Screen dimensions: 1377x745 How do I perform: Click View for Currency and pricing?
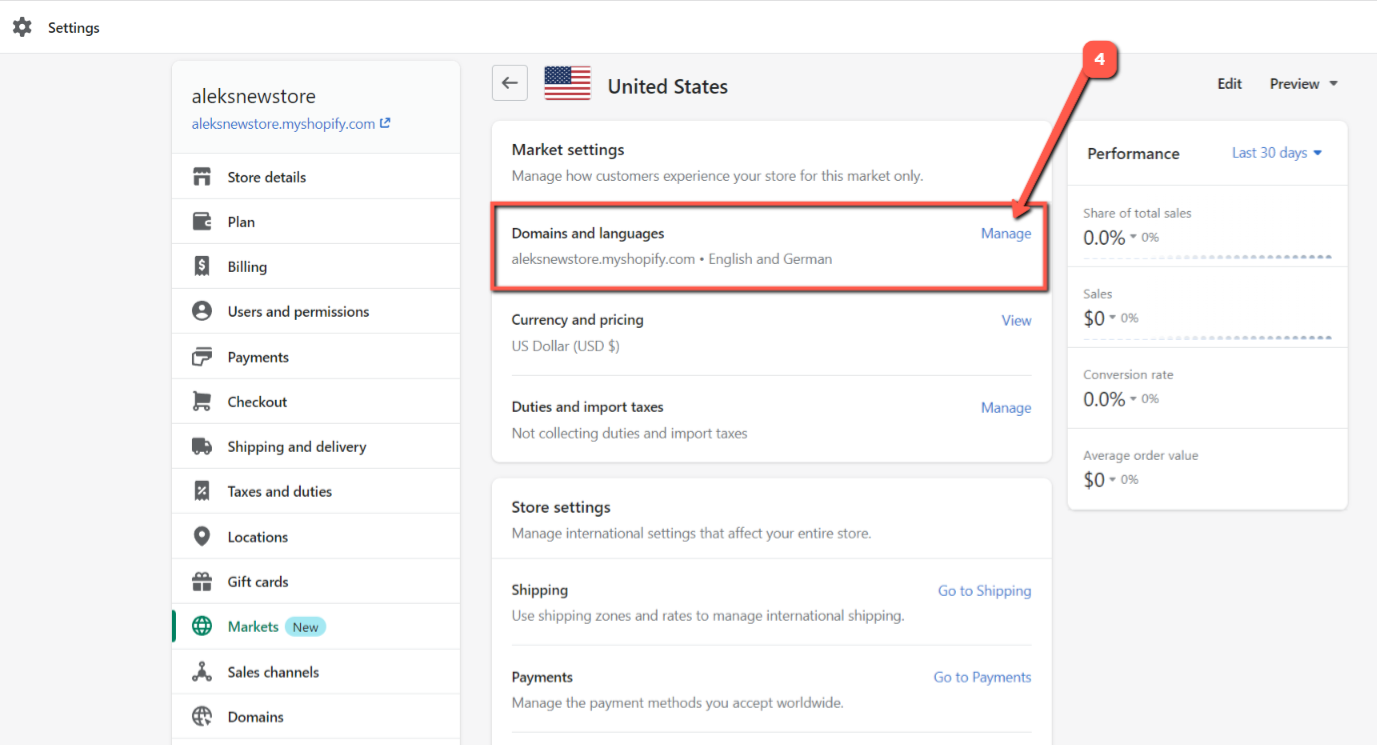pyautogui.click(x=1016, y=320)
